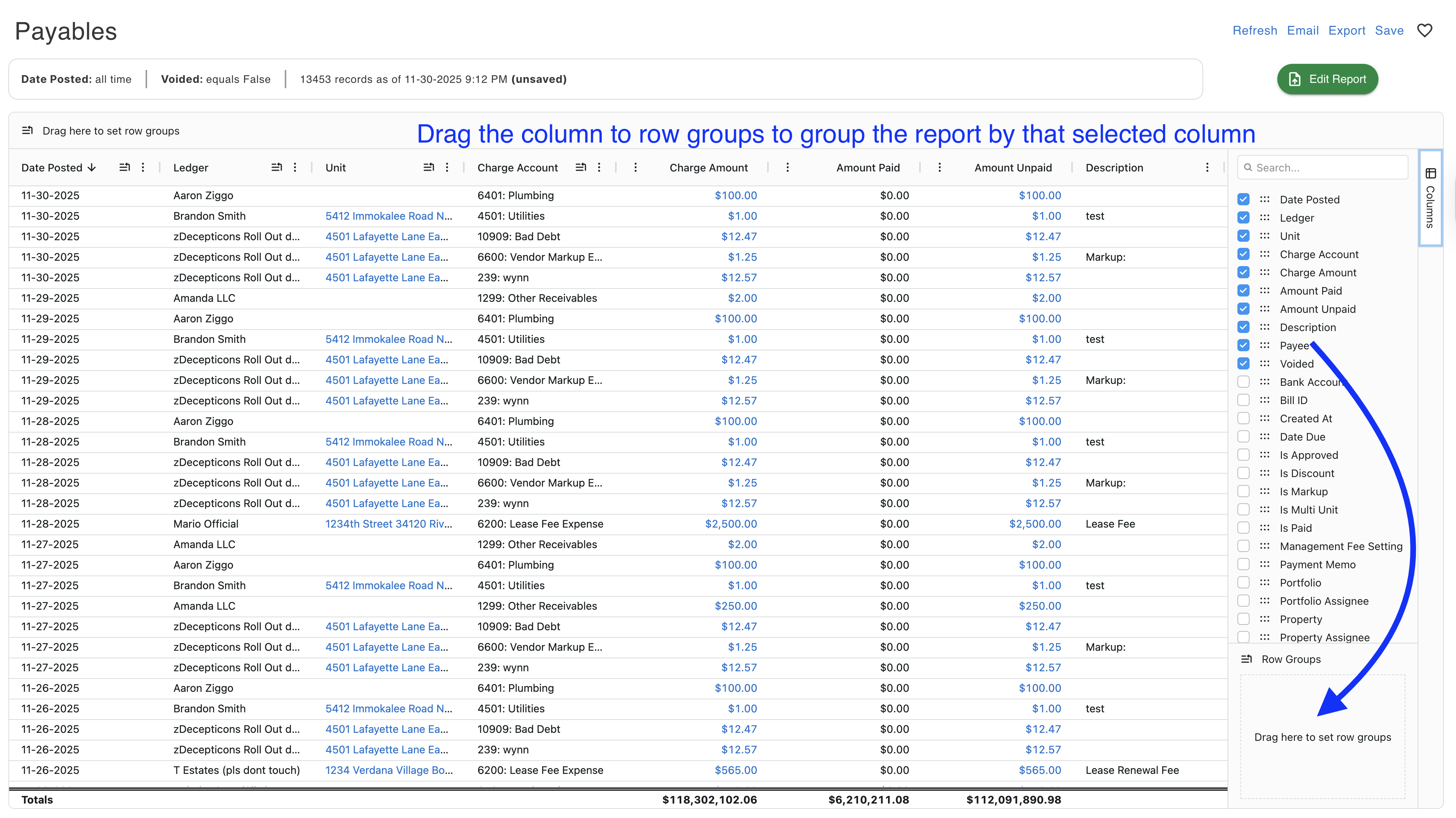Open the Ledger column three-dot menu
This screenshot has width=1456, height=818.
pos(295,167)
